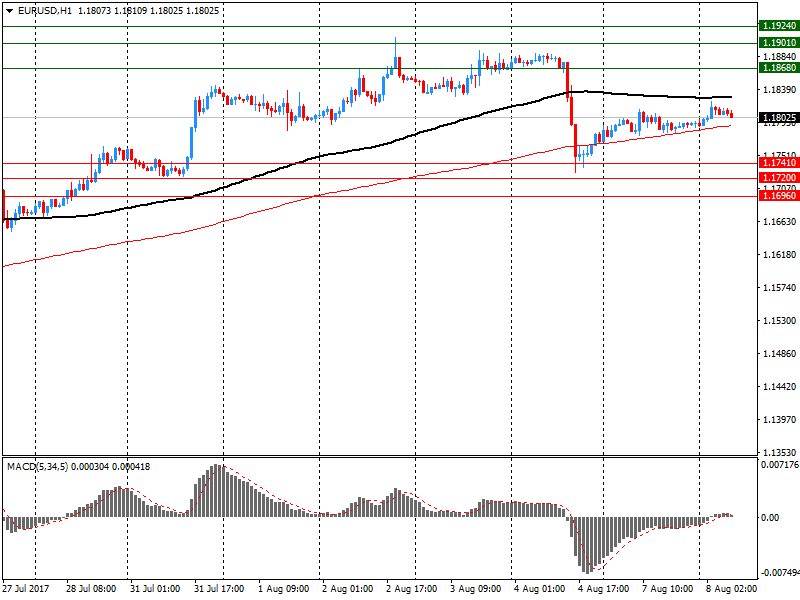Click the 7 Aug 10:00 time axis label
Screen dimensions: 800x600
[x=667, y=589]
